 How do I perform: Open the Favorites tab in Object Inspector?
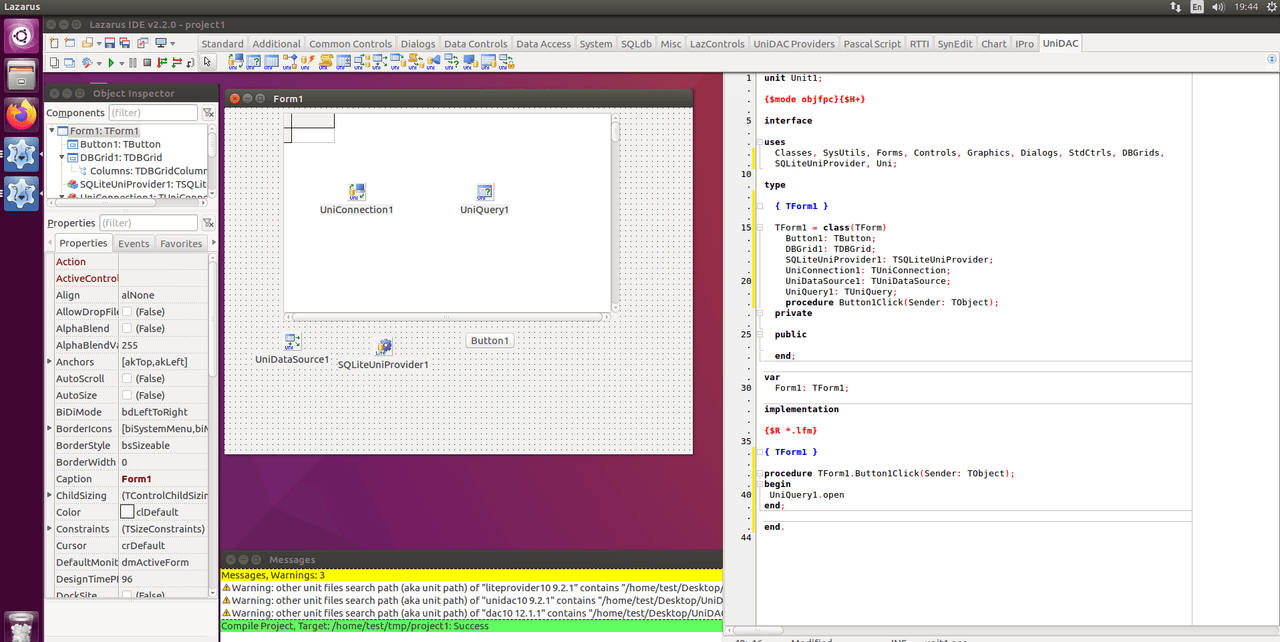click(181, 243)
